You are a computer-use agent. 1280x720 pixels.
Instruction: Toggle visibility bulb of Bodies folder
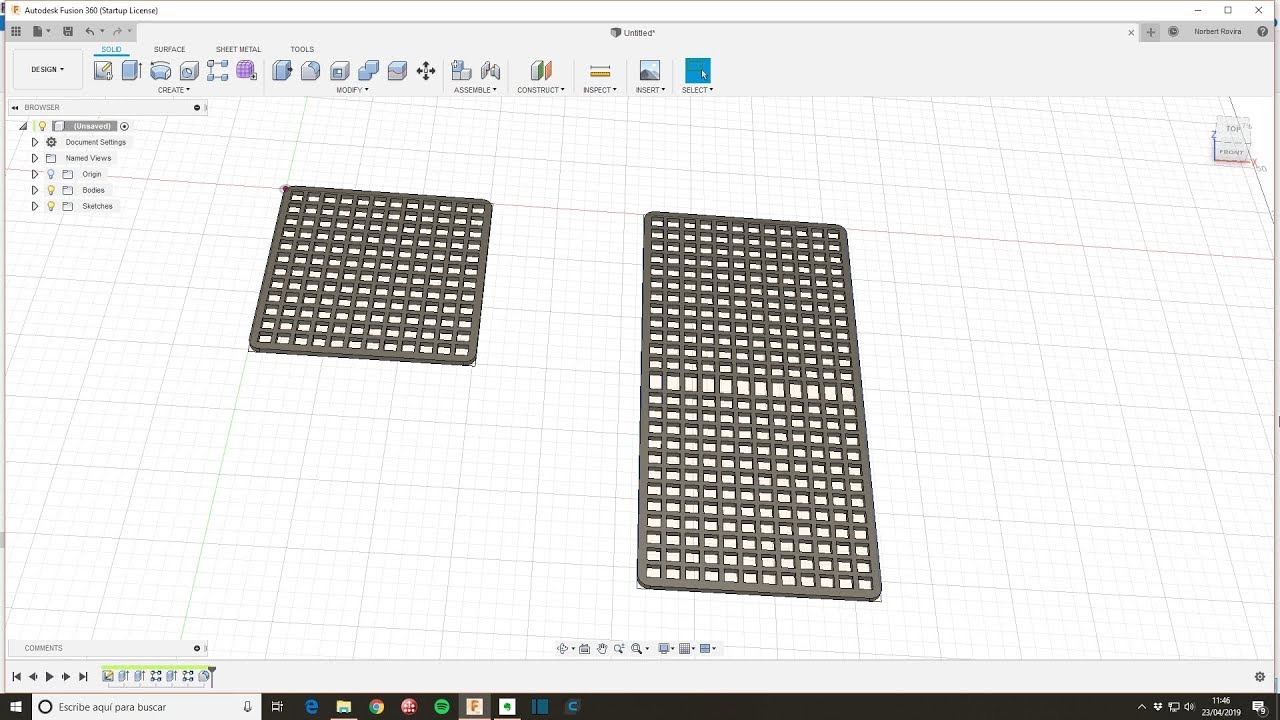tap(51, 190)
